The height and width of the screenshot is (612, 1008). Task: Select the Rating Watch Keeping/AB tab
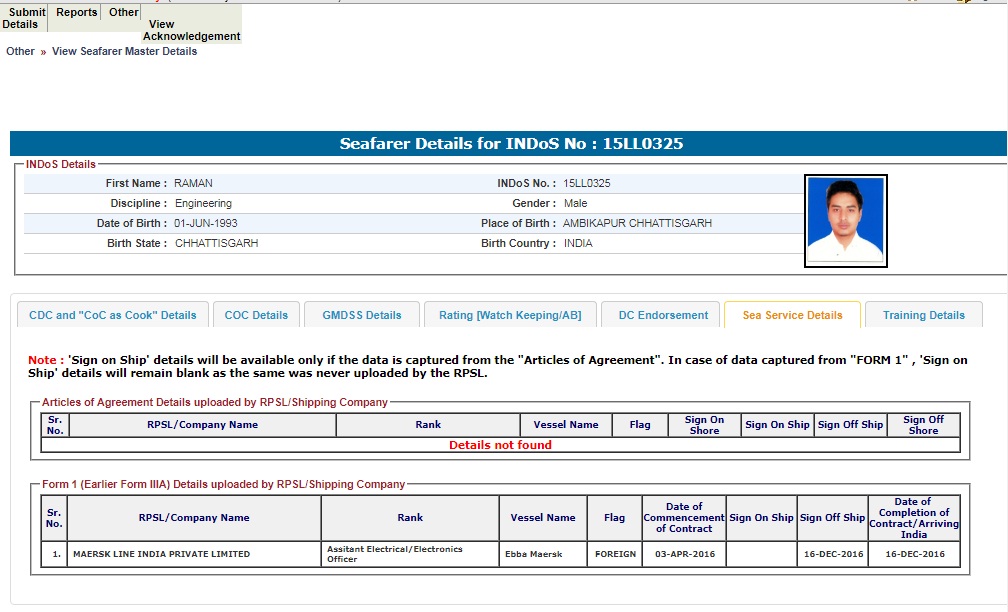pyautogui.click(x=509, y=315)
